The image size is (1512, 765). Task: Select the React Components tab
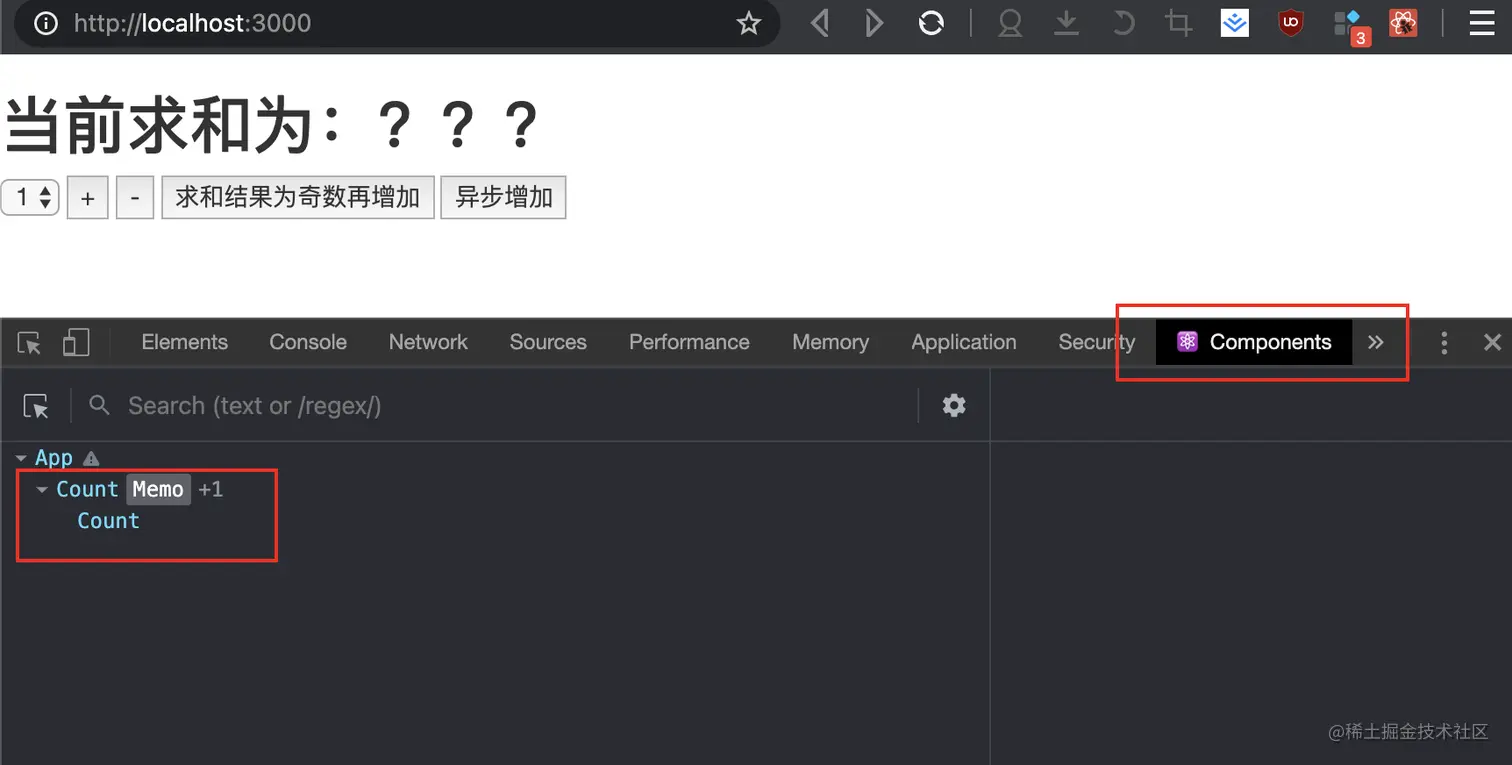1254,342
